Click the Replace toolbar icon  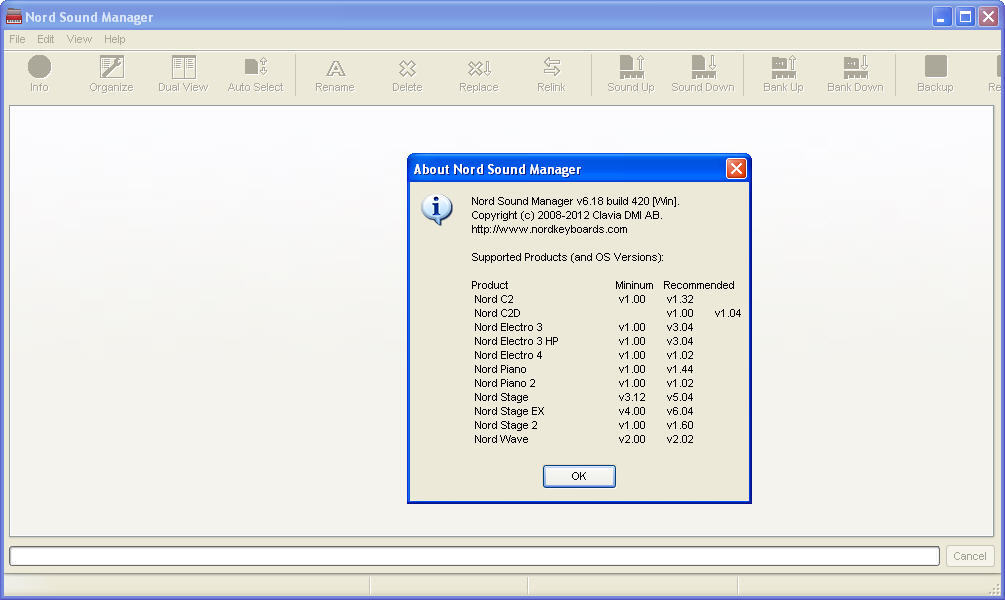(479, 68)
